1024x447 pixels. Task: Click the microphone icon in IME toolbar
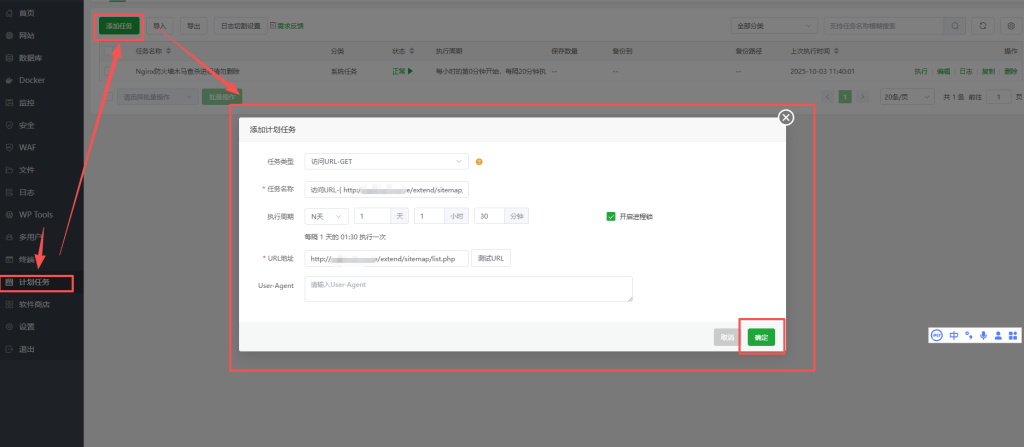[983, 336]
